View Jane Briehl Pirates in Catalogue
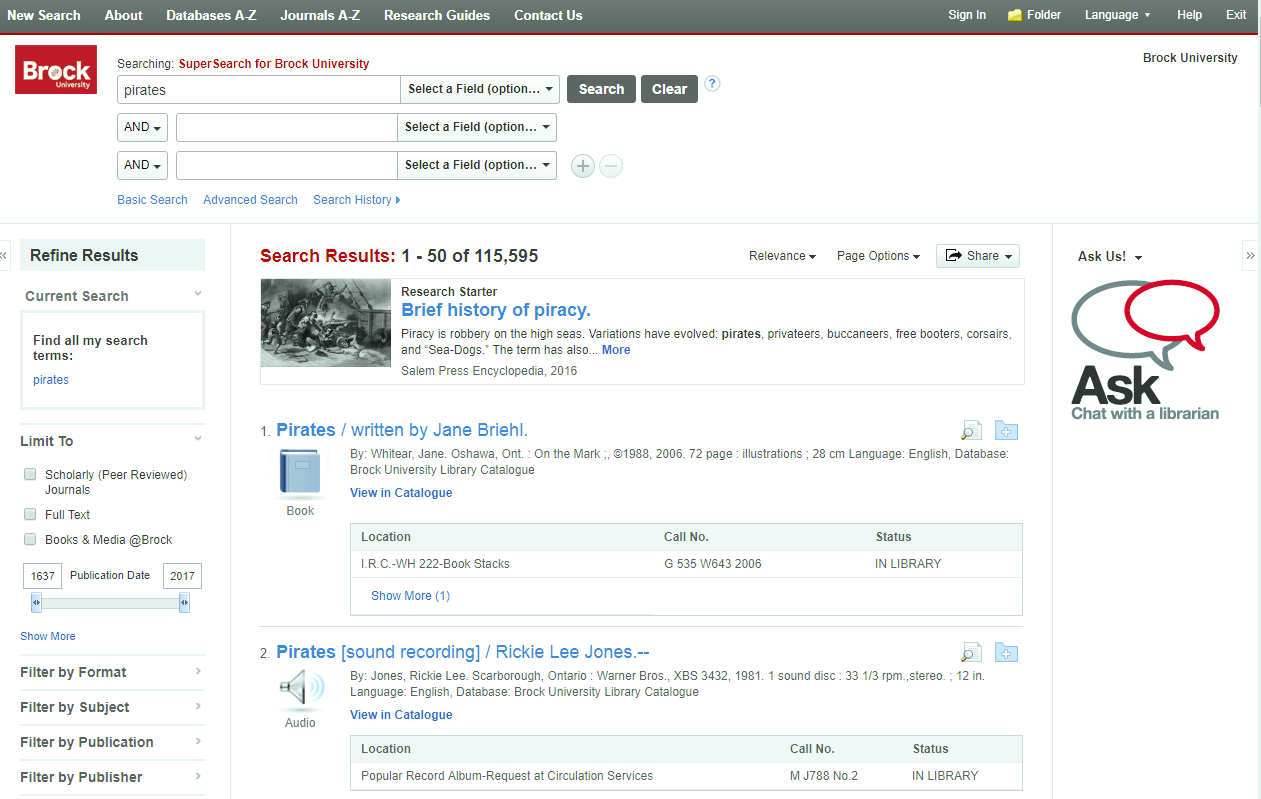1261x799 pixels. coord(401,493)
